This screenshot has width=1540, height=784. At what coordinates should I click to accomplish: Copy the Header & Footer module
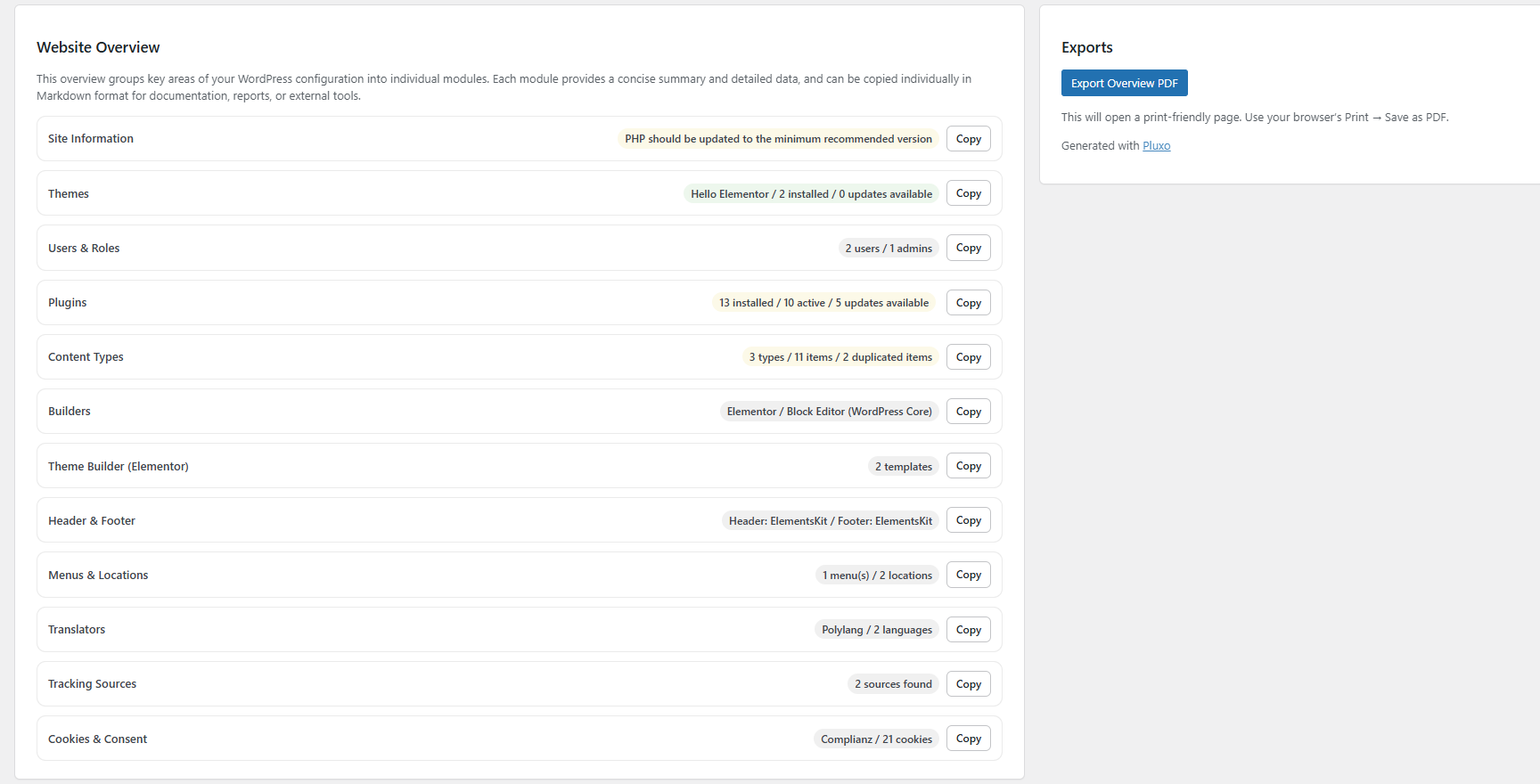coord(968,520)
